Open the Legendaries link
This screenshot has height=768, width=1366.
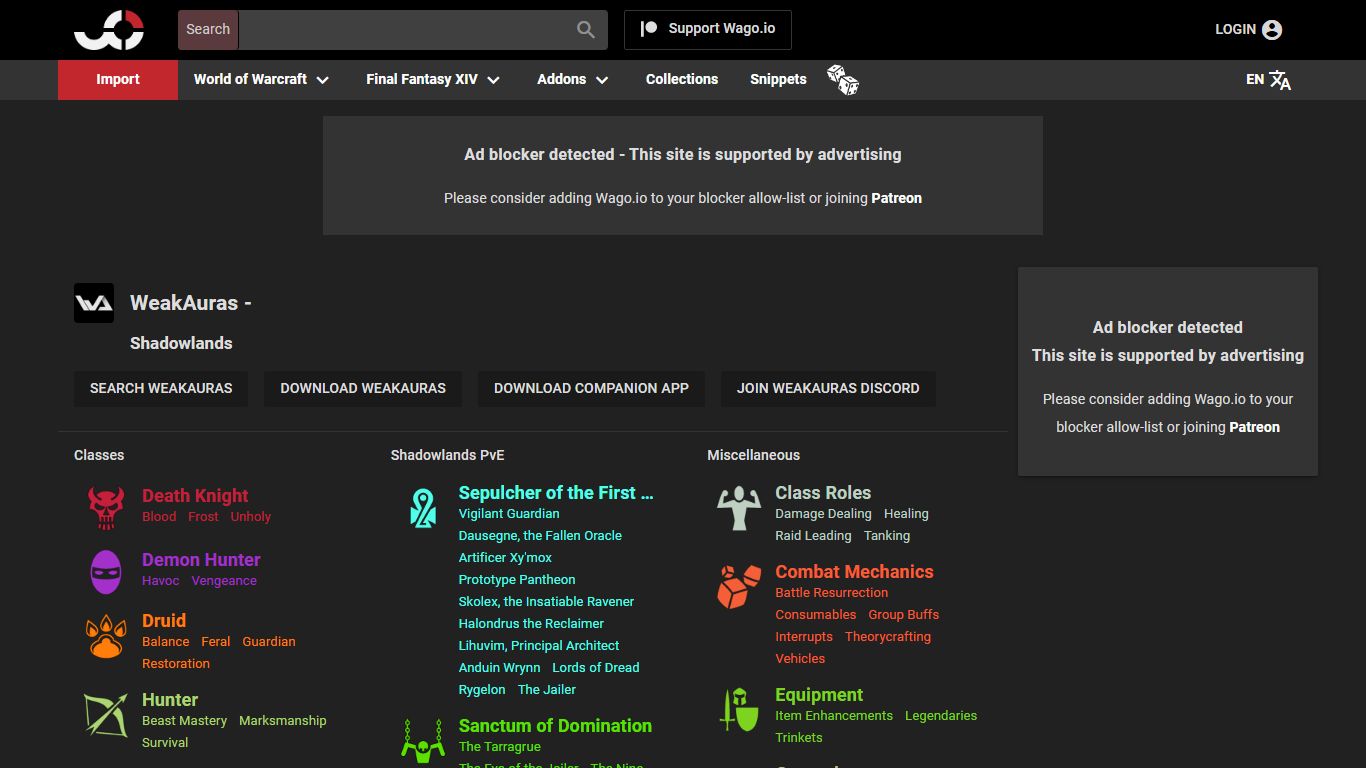[x=941, y=716]
